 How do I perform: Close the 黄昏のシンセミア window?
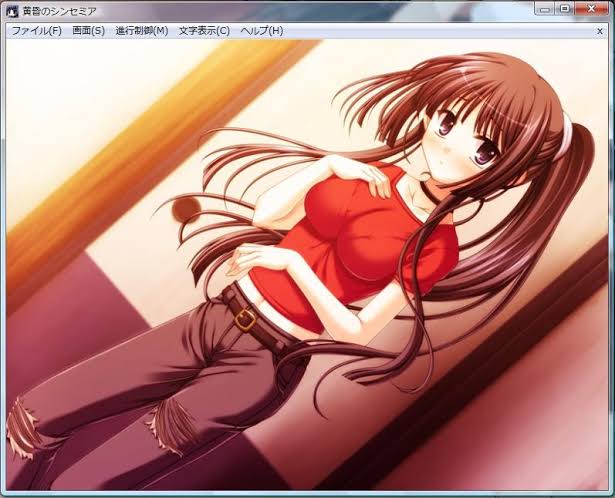(592, 9)
